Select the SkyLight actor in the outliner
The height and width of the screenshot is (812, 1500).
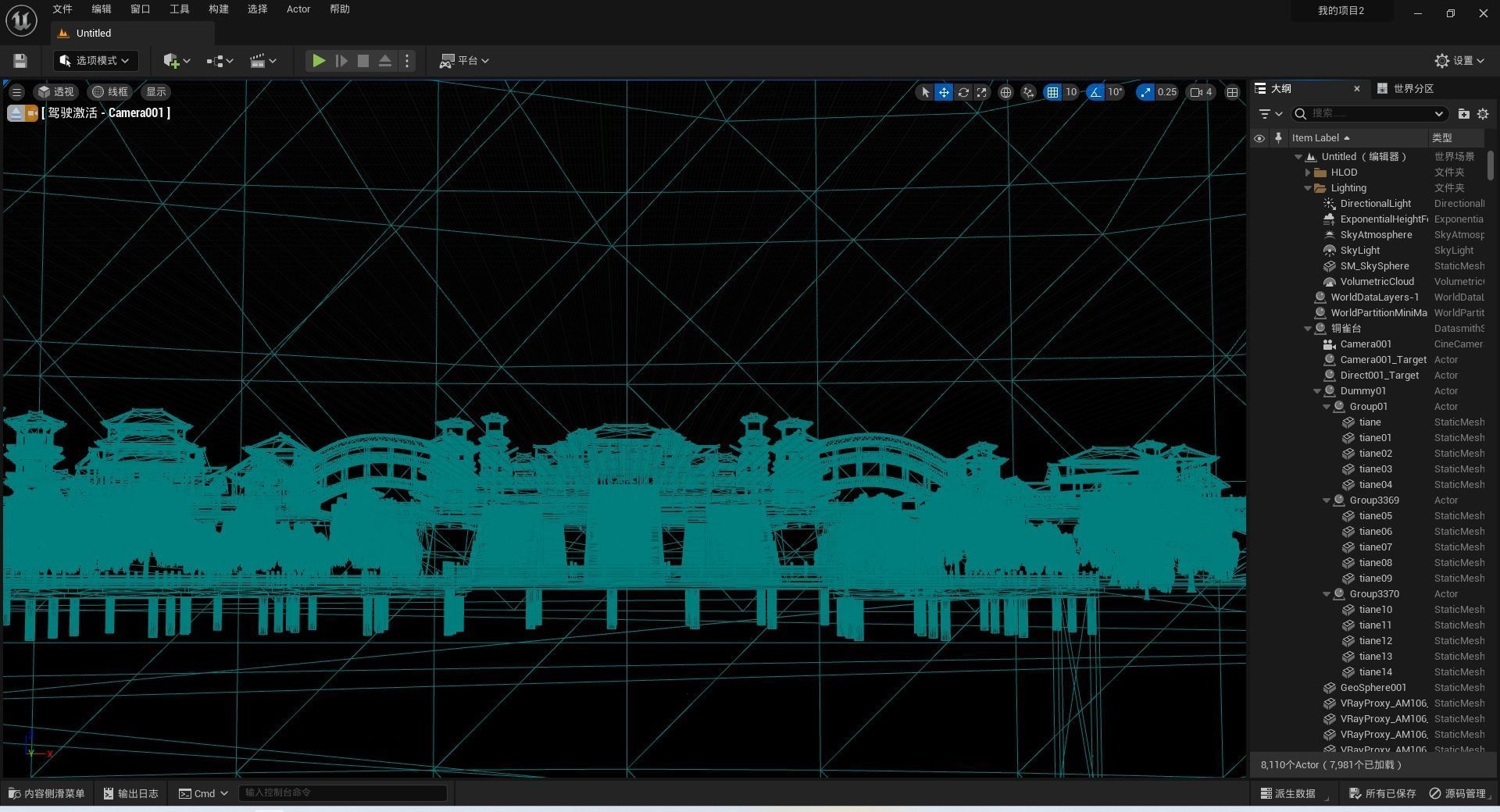(1361, 250)
